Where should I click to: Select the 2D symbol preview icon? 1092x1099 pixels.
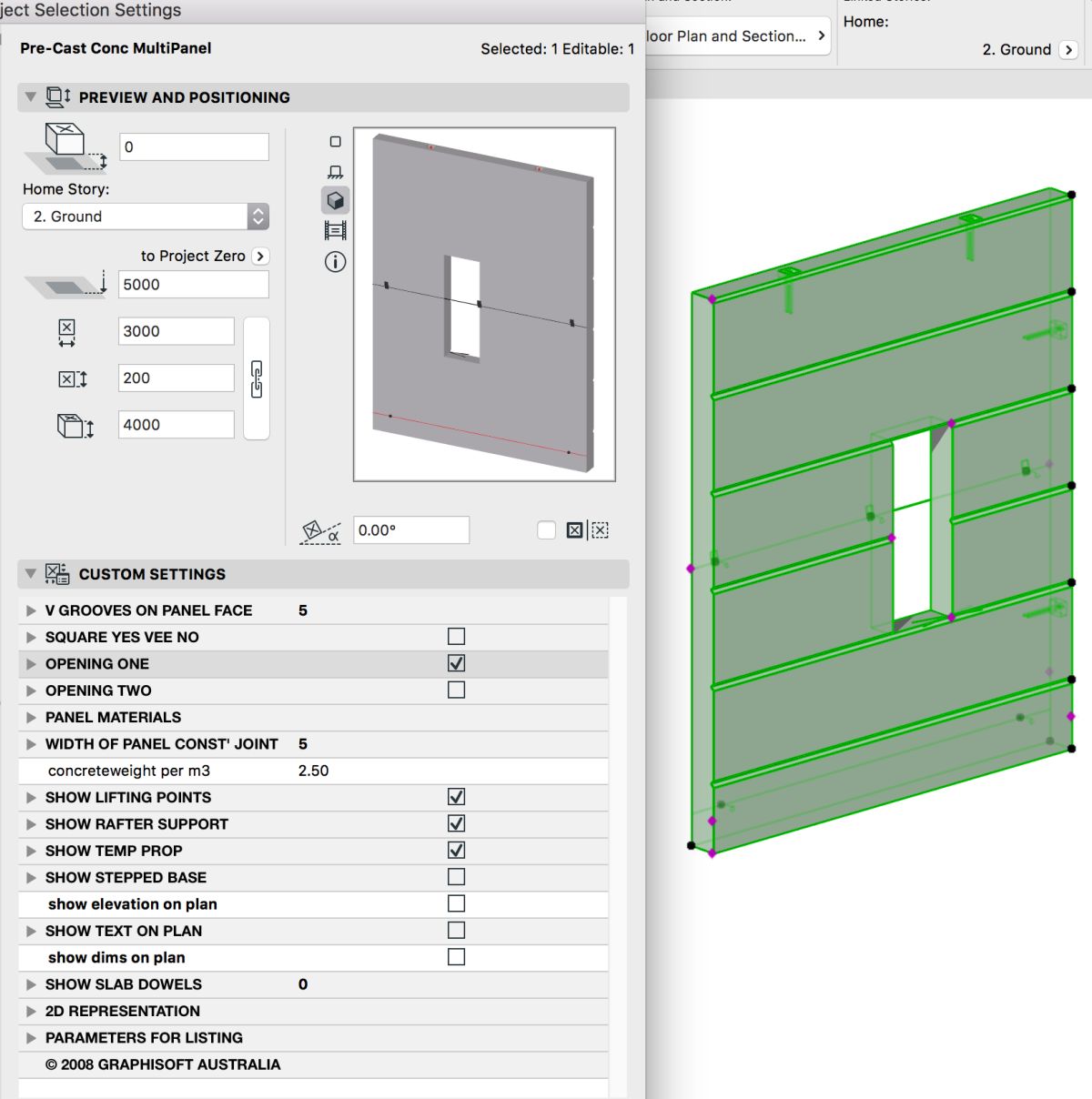[335, 142]
